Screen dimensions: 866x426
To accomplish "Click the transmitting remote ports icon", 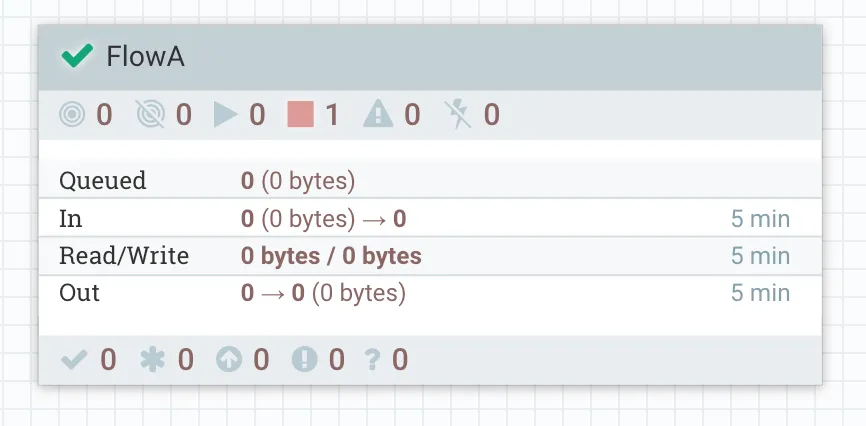I will tap(72, 115).
